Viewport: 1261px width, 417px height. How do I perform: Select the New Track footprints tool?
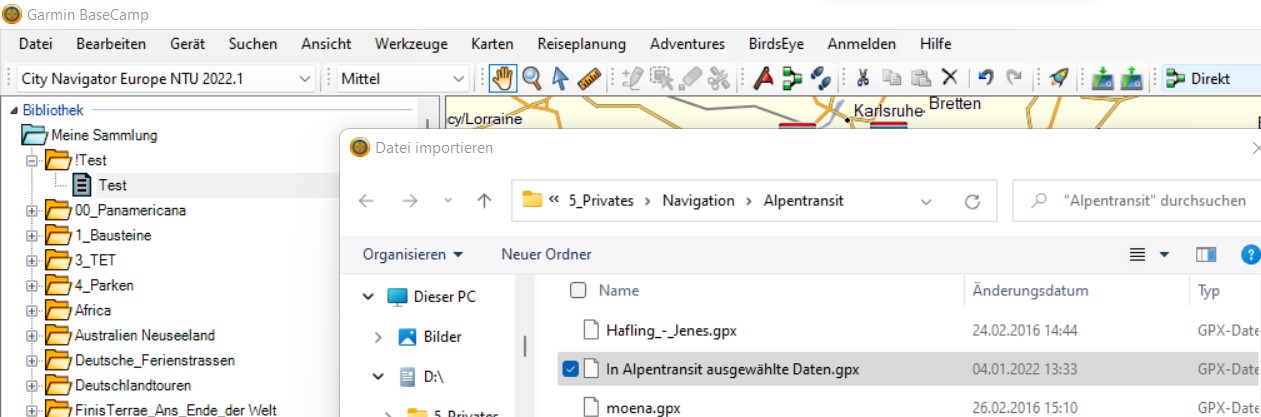click(820, 78)
